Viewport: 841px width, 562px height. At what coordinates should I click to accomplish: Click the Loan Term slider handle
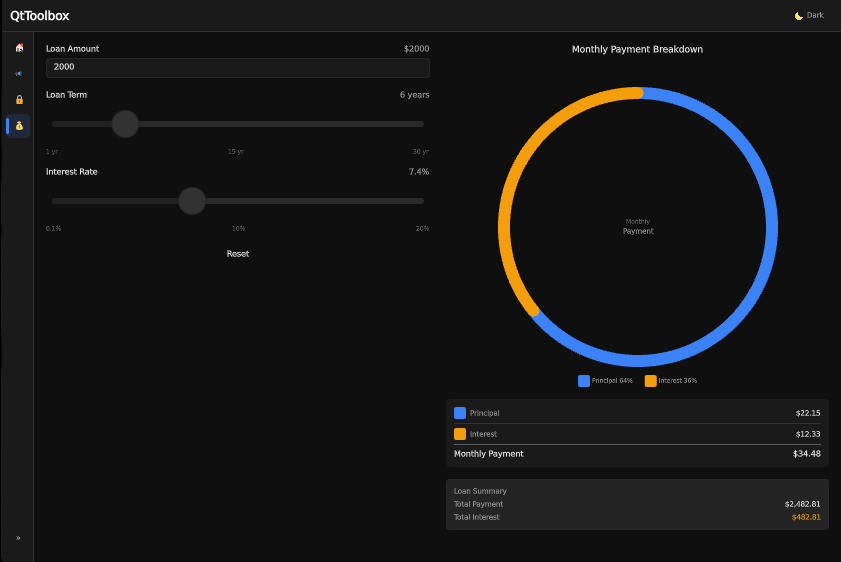(125, 124)
